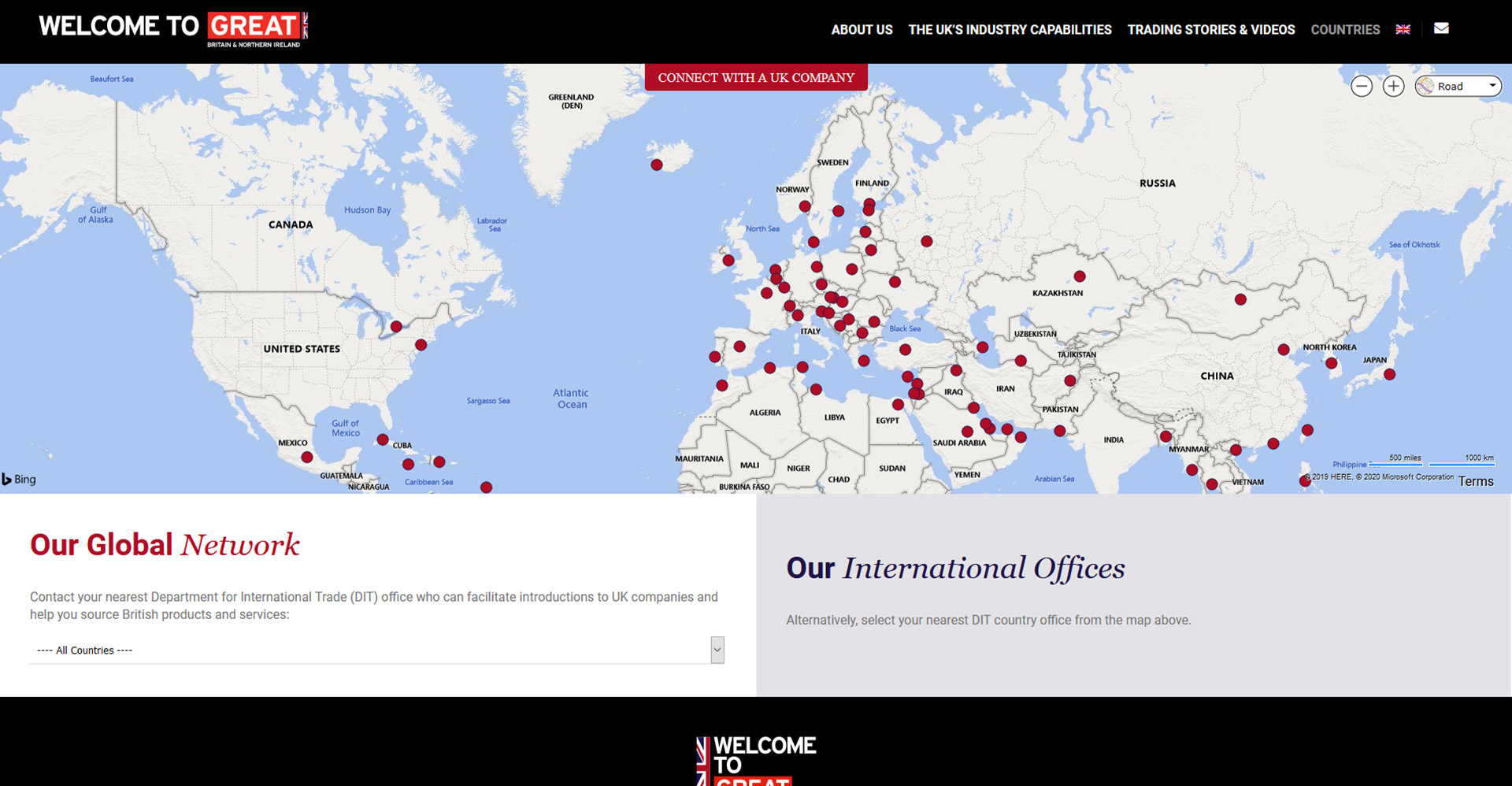Click Connect With a UK Company button
This screenshot has width=1512, height=786.
tap(756, 77)
